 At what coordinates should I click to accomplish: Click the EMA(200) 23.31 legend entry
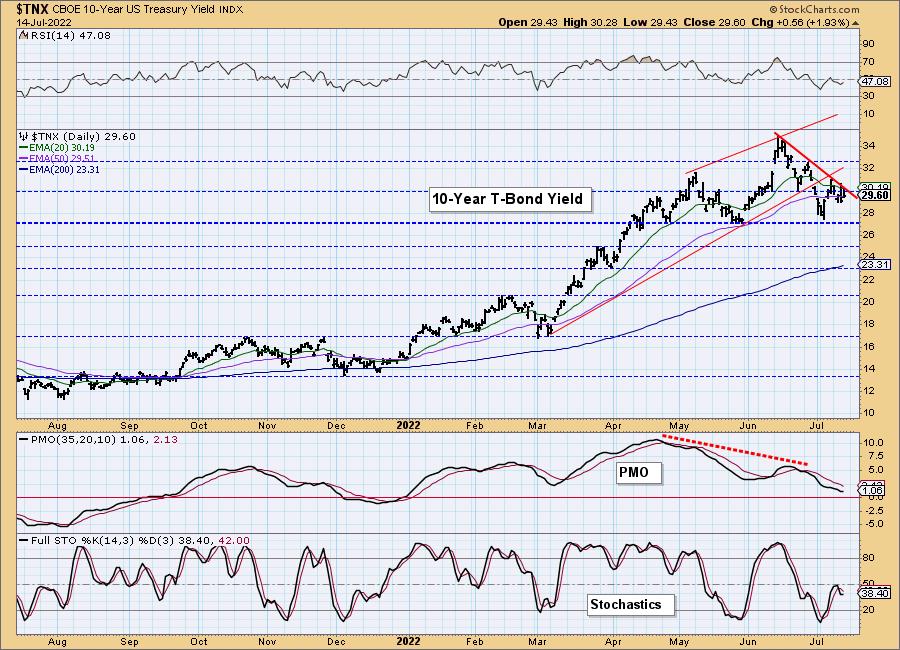tap(60, 169)
